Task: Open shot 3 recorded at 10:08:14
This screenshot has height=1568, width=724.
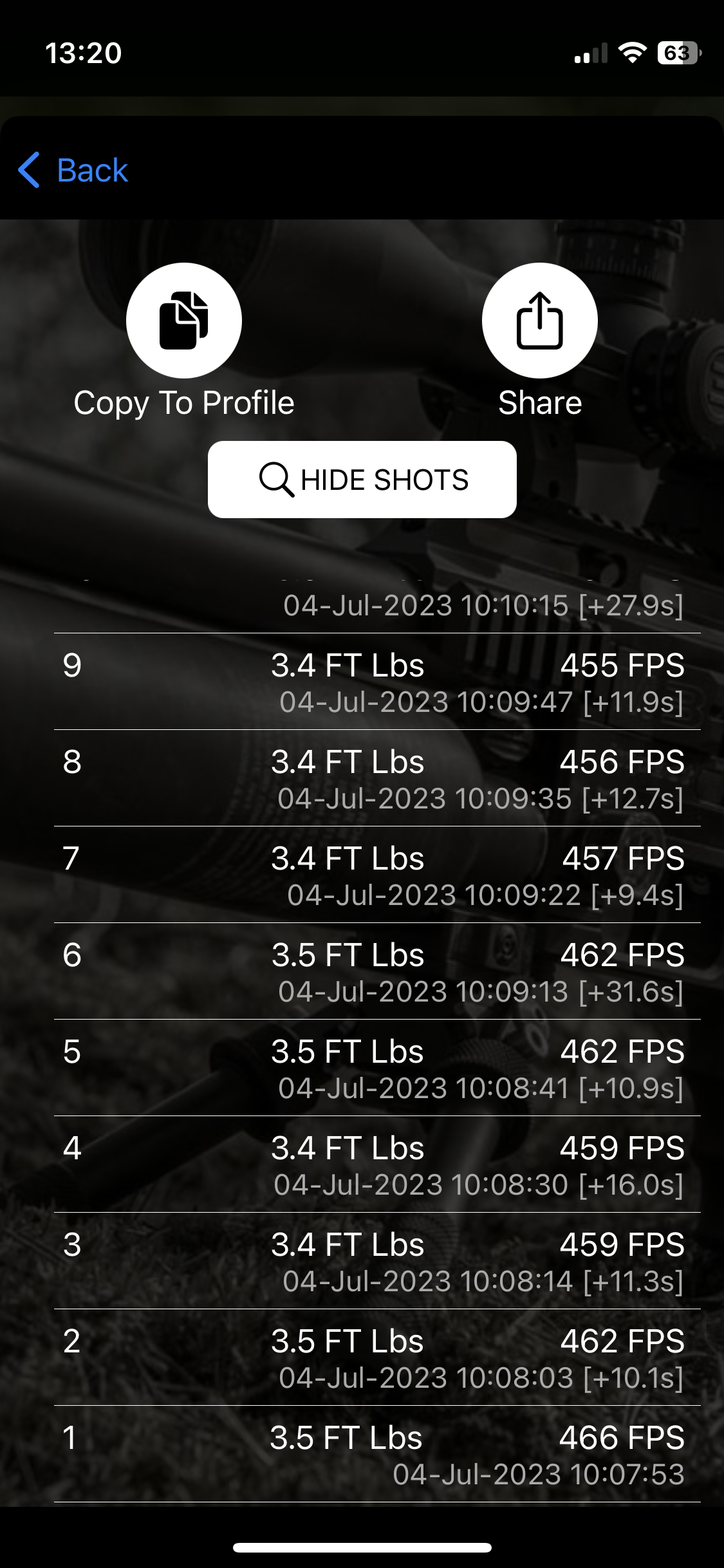Action: tap(377, 1261)
